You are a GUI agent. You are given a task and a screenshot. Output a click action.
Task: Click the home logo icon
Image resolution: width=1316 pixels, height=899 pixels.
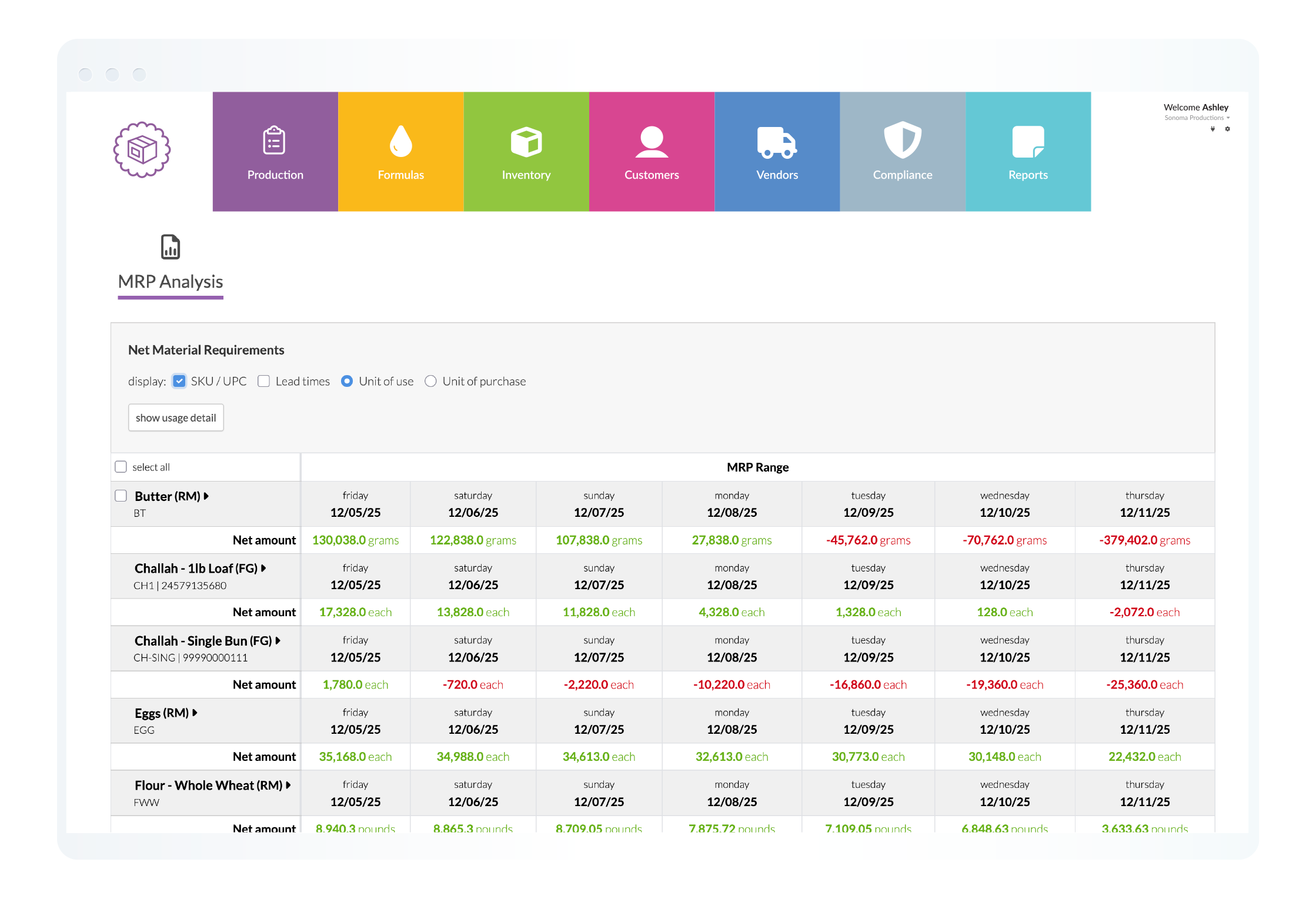click(x=142, y=150)
